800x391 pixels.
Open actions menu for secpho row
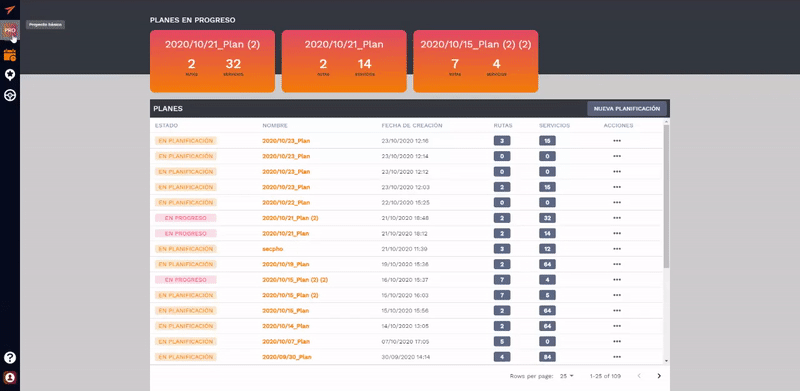pyautogui.click(x=617, y=249)
